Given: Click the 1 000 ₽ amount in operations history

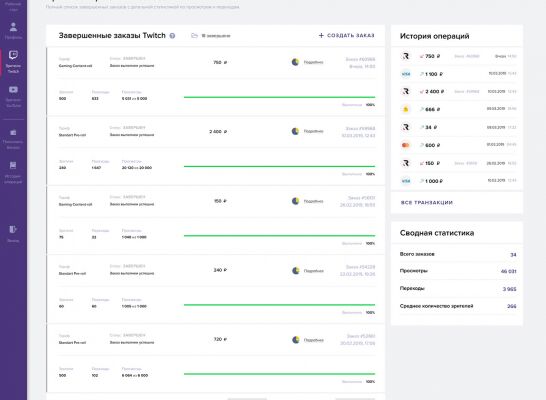Looking at the screenshot, I should pos(434,181).
